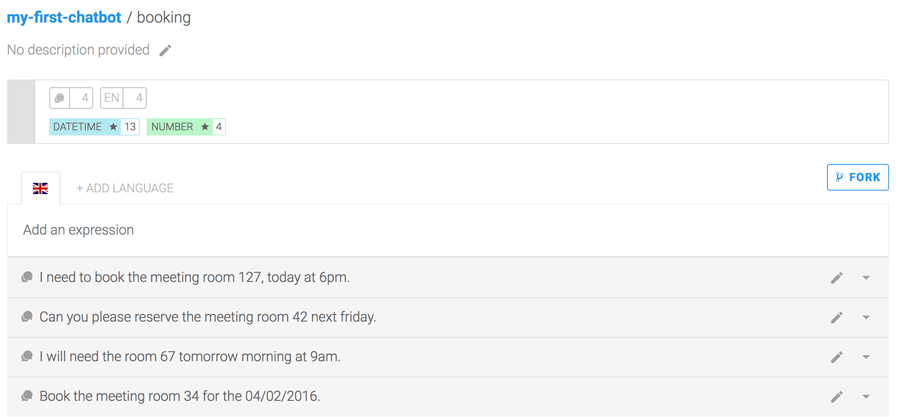This screenshot has width=900, height=417.
Task: Click the EN language count badge
Action: pos(123,98)
